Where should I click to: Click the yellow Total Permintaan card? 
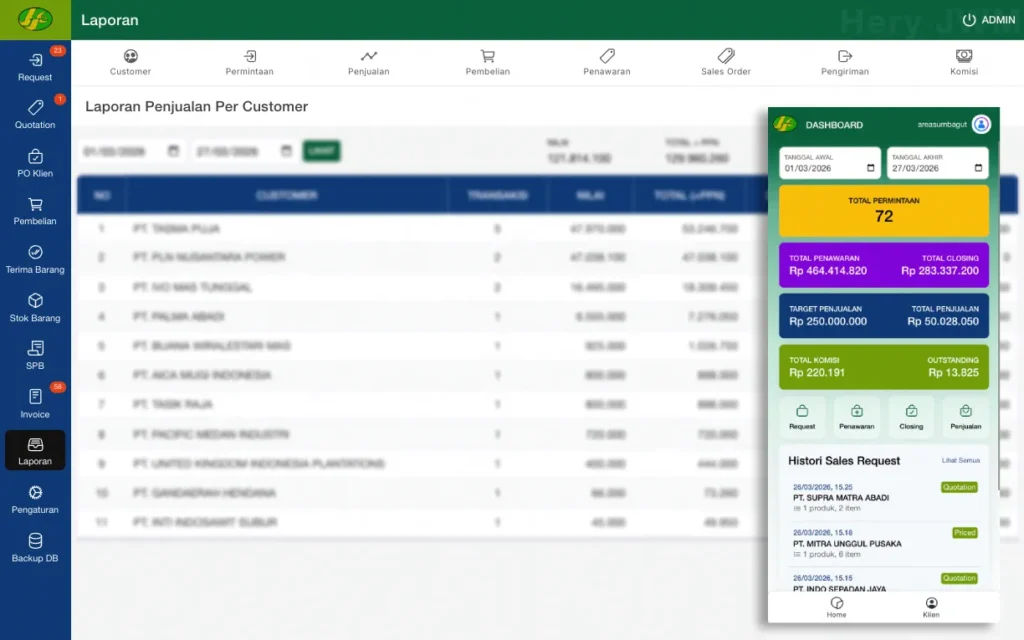(883, 210)
